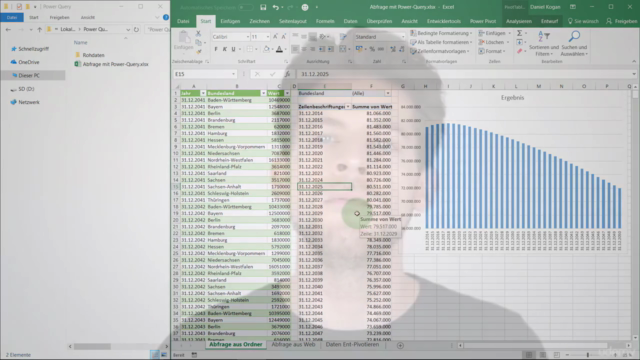Click the wrap text icon
This screenshot has width=640, height=360.
click(x=343, y=37)
